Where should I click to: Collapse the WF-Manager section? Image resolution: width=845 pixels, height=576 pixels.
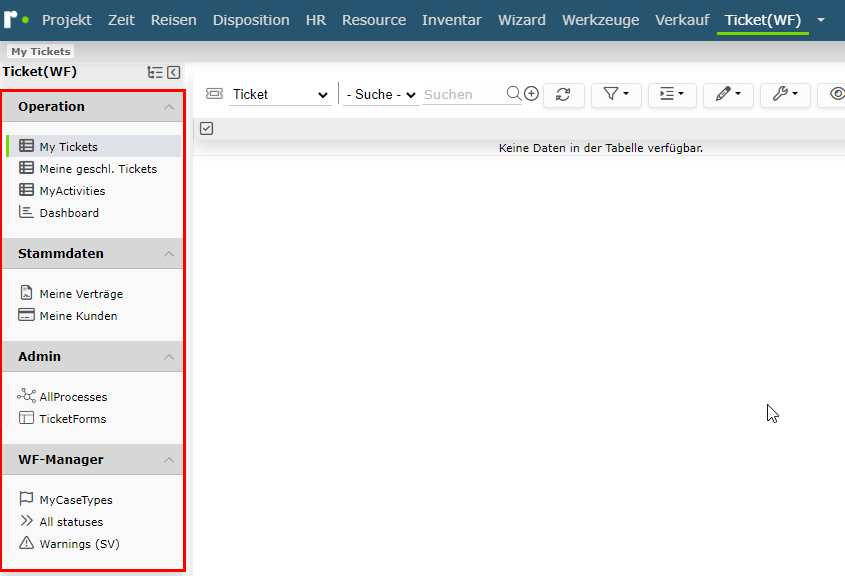pyautogui.click(x=169, y=460)
